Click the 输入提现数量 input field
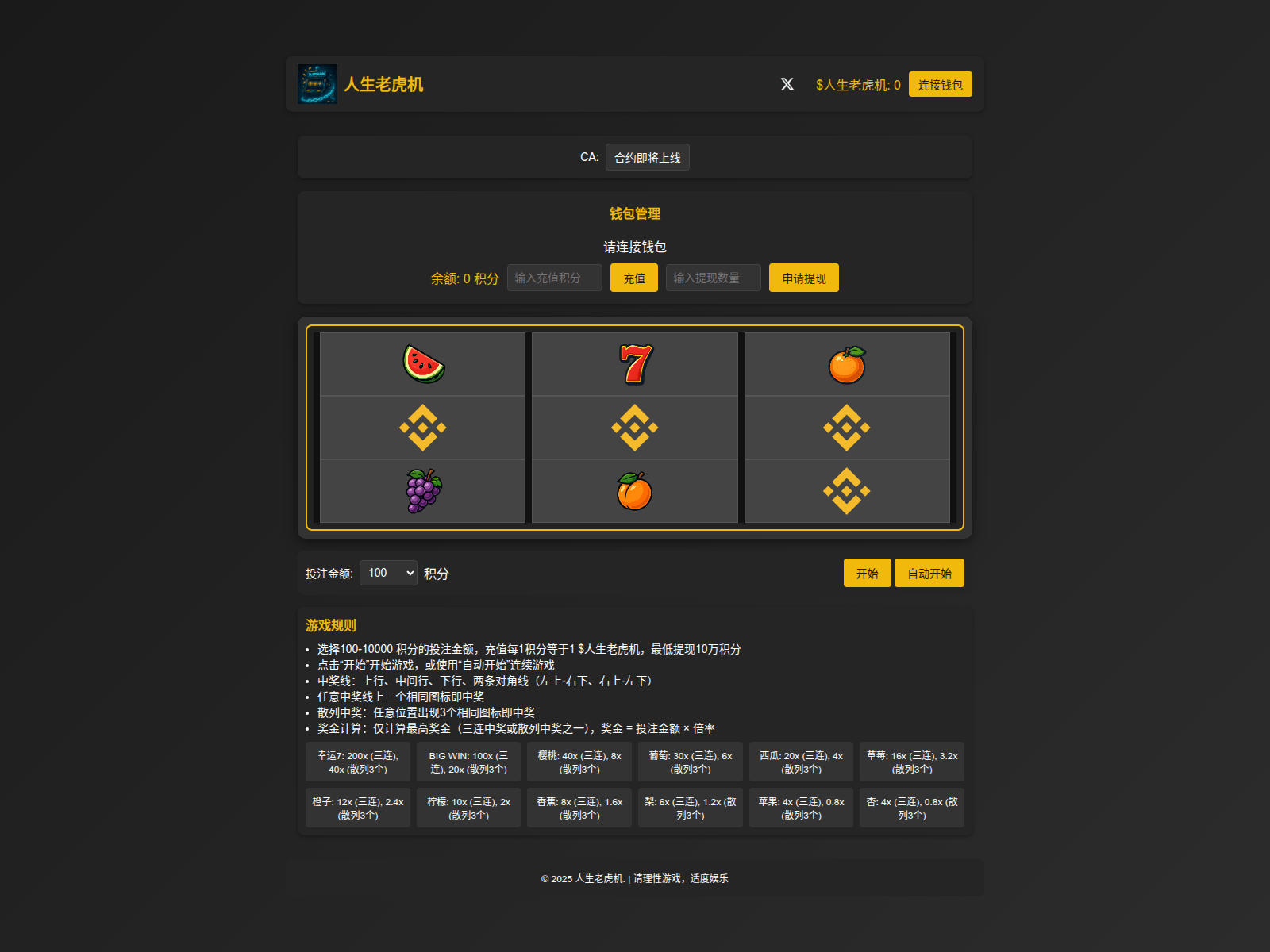 [x=713, y=278]
